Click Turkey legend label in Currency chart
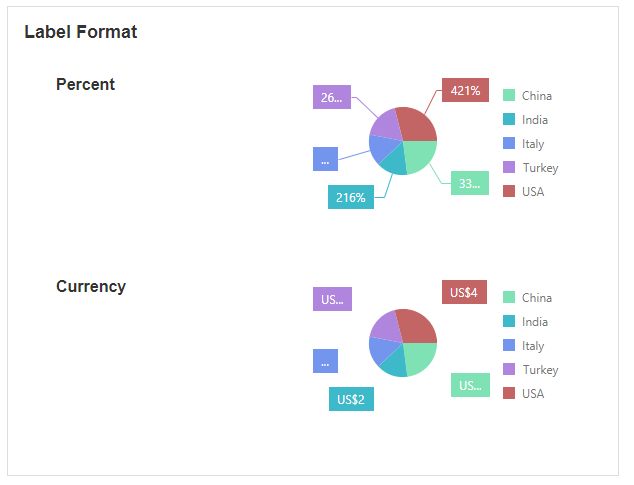Image resolution: width=634 pixels, height=485 pixels. pos(540,370)
